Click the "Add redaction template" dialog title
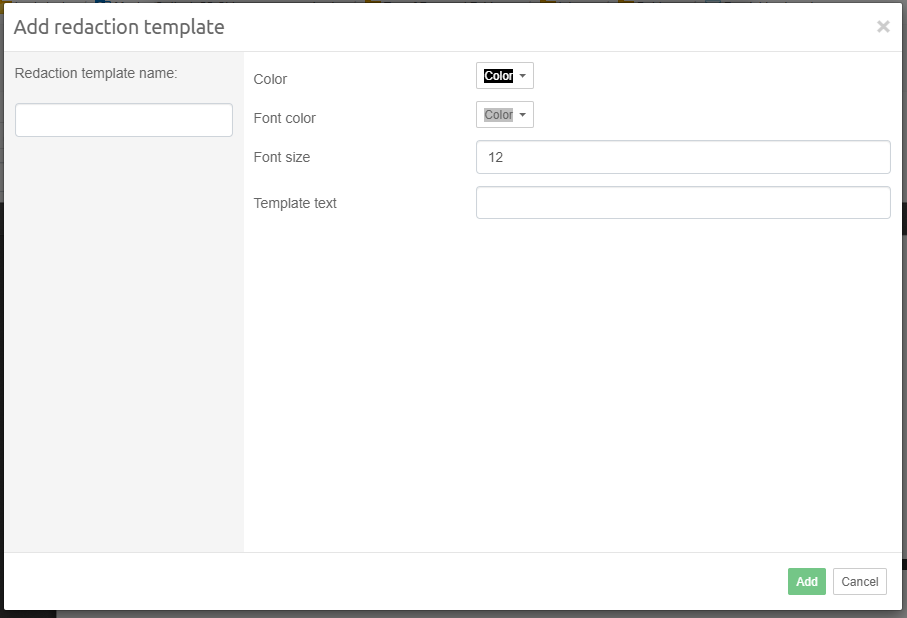907x618 pixels. coord(119,27)
